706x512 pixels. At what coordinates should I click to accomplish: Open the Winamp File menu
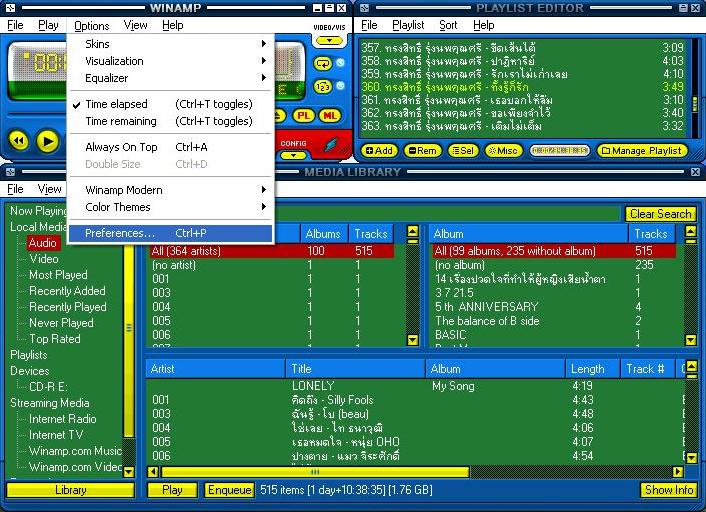[x=15, y=25]
